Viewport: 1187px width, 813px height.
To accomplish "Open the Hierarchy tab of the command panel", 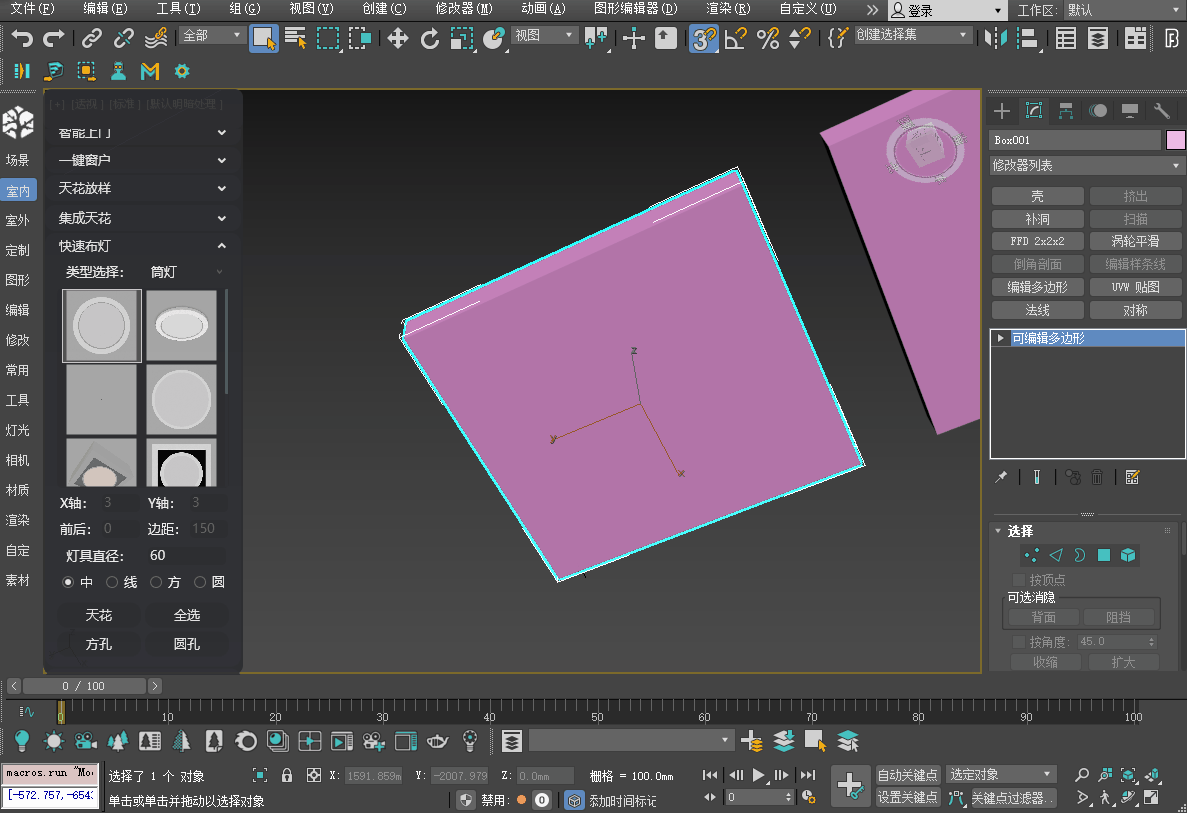I will 1066,111.
